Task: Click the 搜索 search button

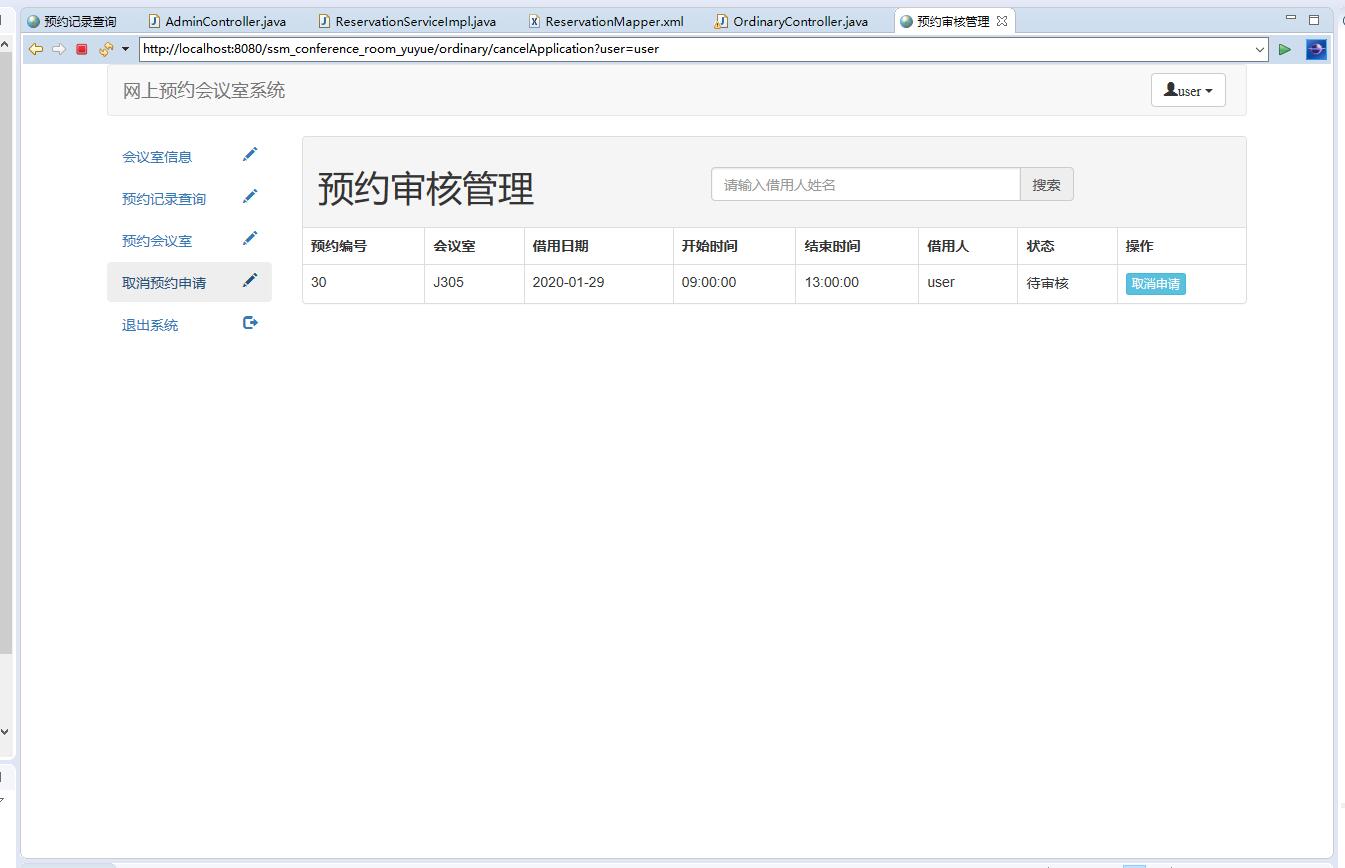Action: pos(1046,184)
